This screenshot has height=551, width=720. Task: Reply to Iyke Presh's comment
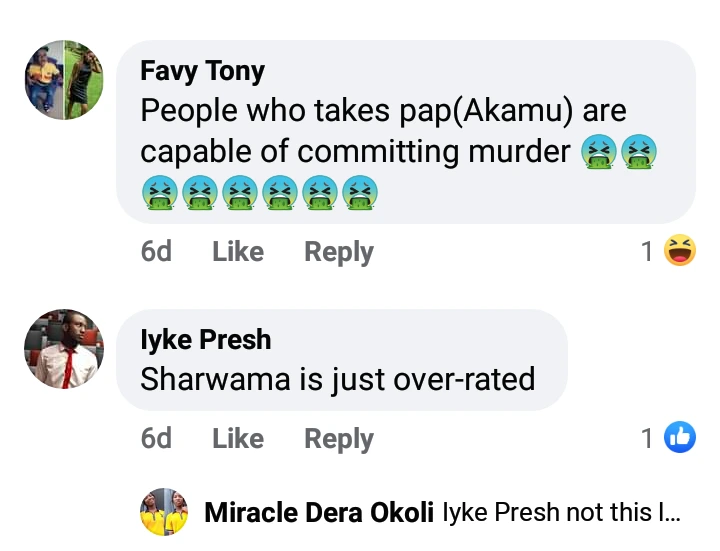(x=338, y=438)
